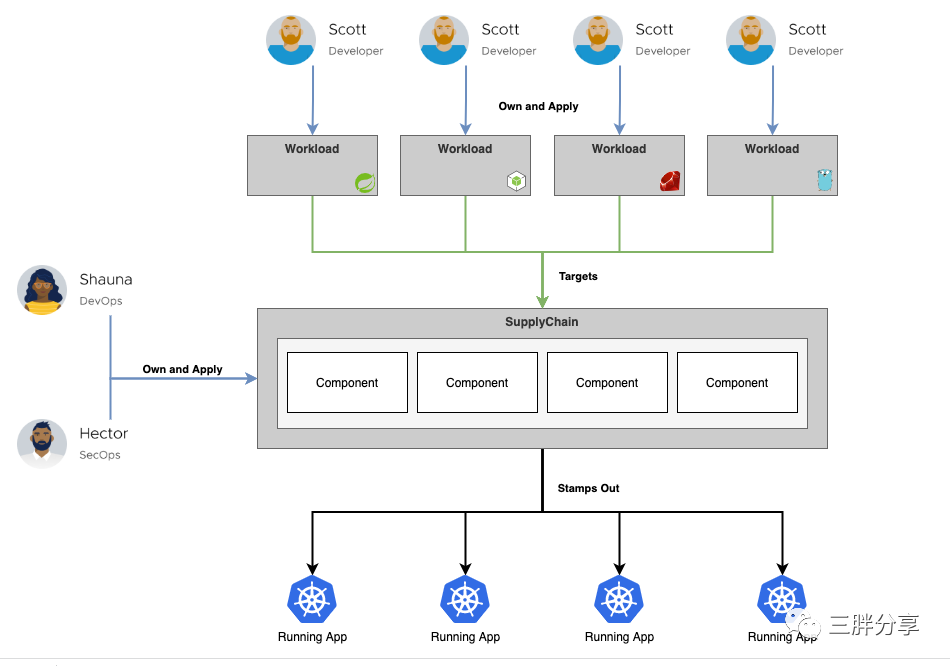The width and height of the screenshot is (950, 666).
Task: Click the Stamps Out label
Action: click(x=588, y=488)
